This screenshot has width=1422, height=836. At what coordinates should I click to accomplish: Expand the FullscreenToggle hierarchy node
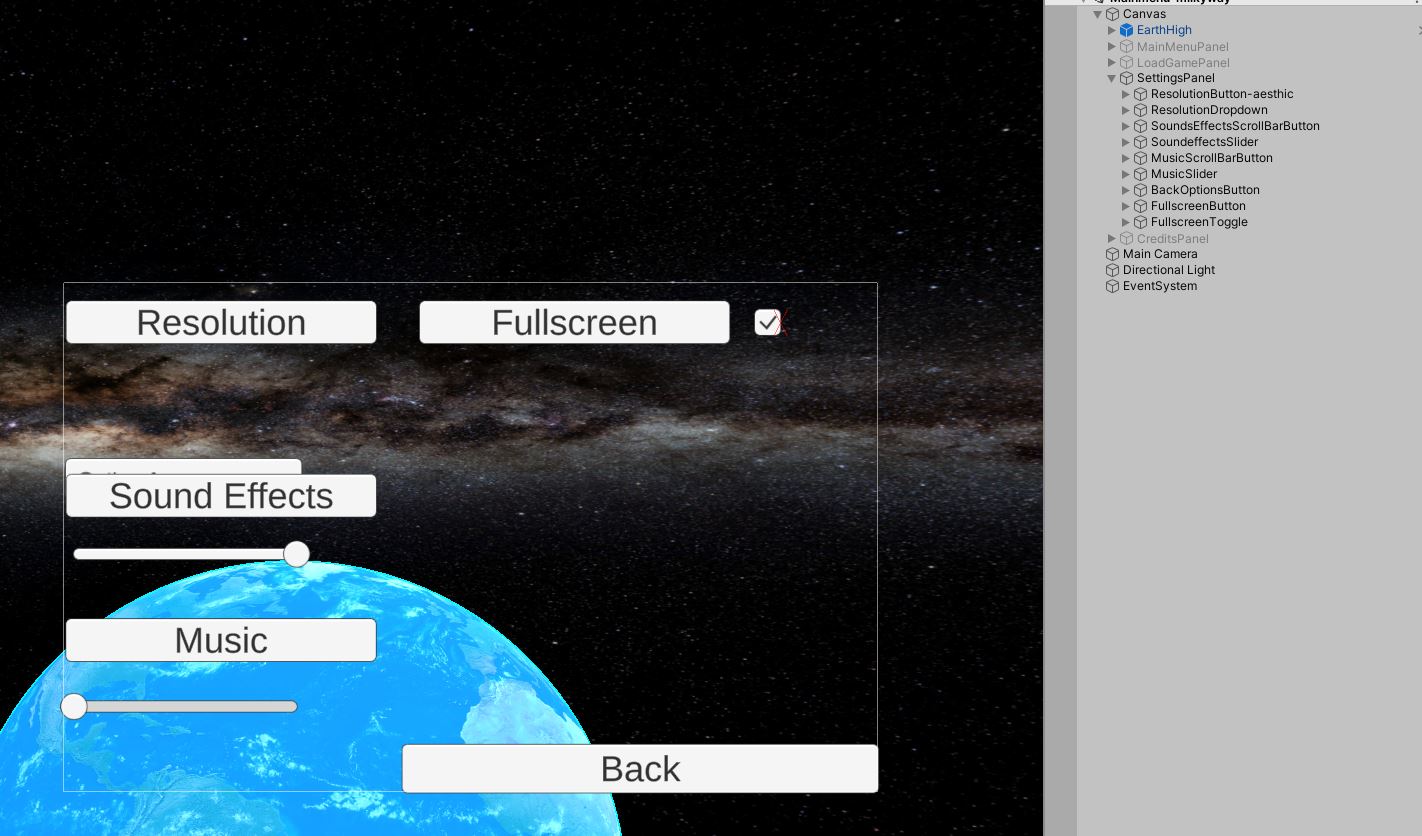(x=1125, y=222)
